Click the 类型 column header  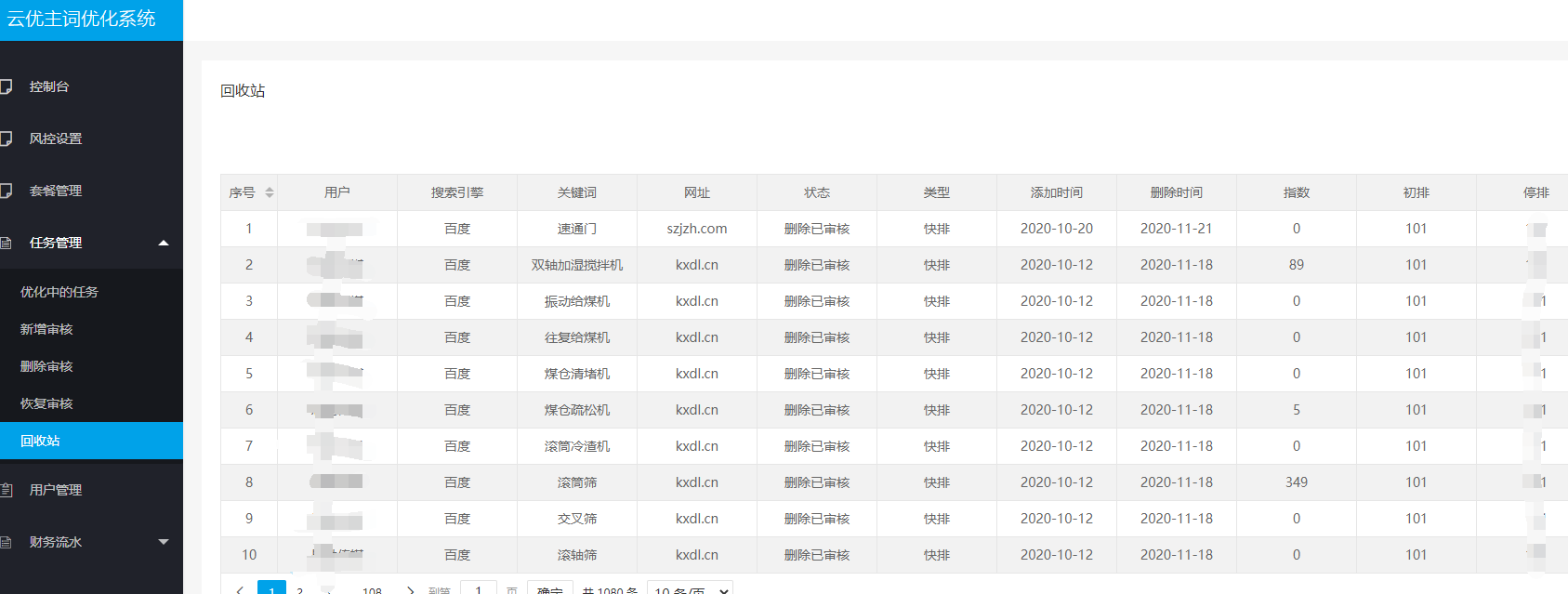[937, 192]
